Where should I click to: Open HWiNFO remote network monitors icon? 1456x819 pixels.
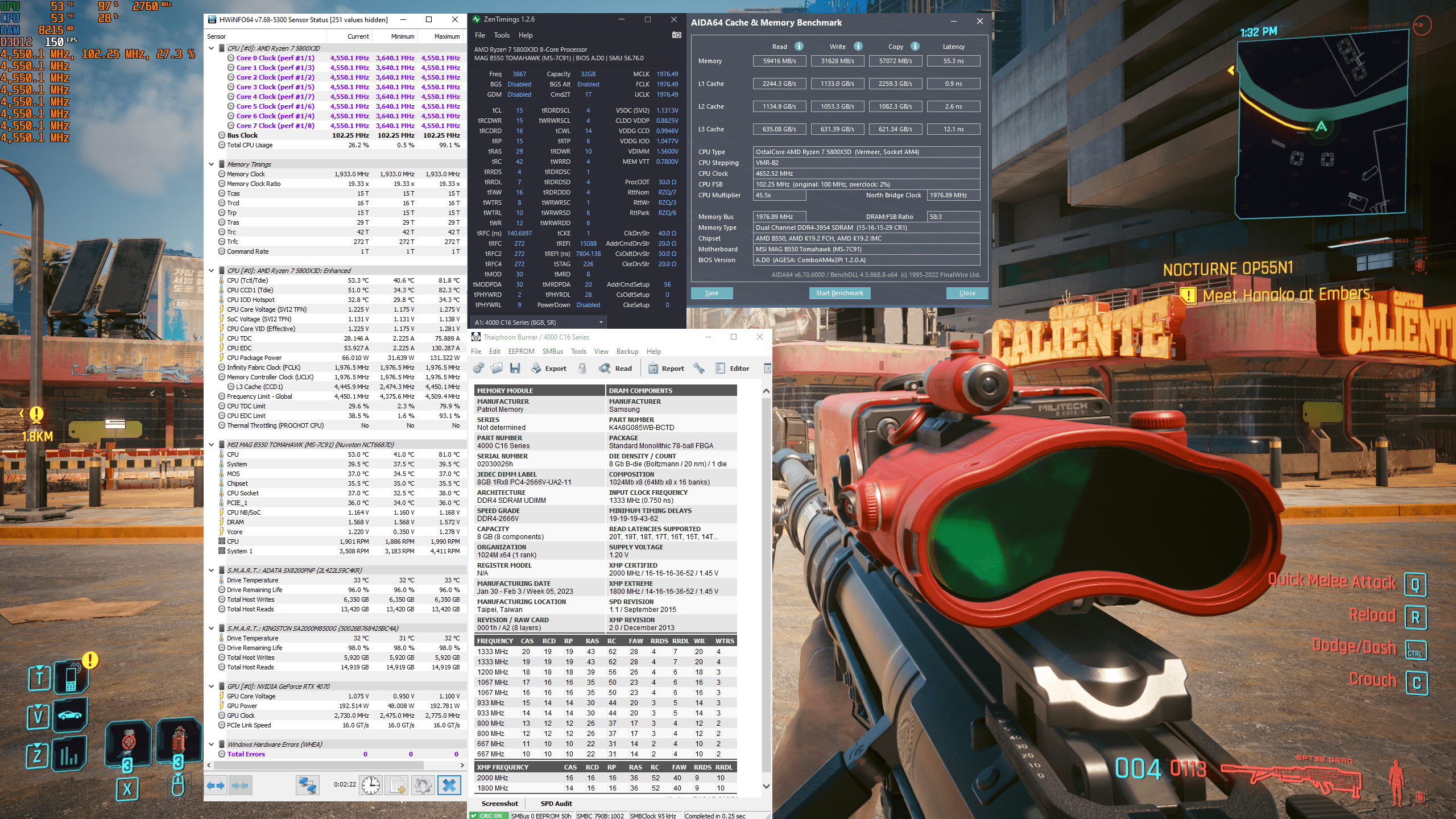tap(308, 785)
